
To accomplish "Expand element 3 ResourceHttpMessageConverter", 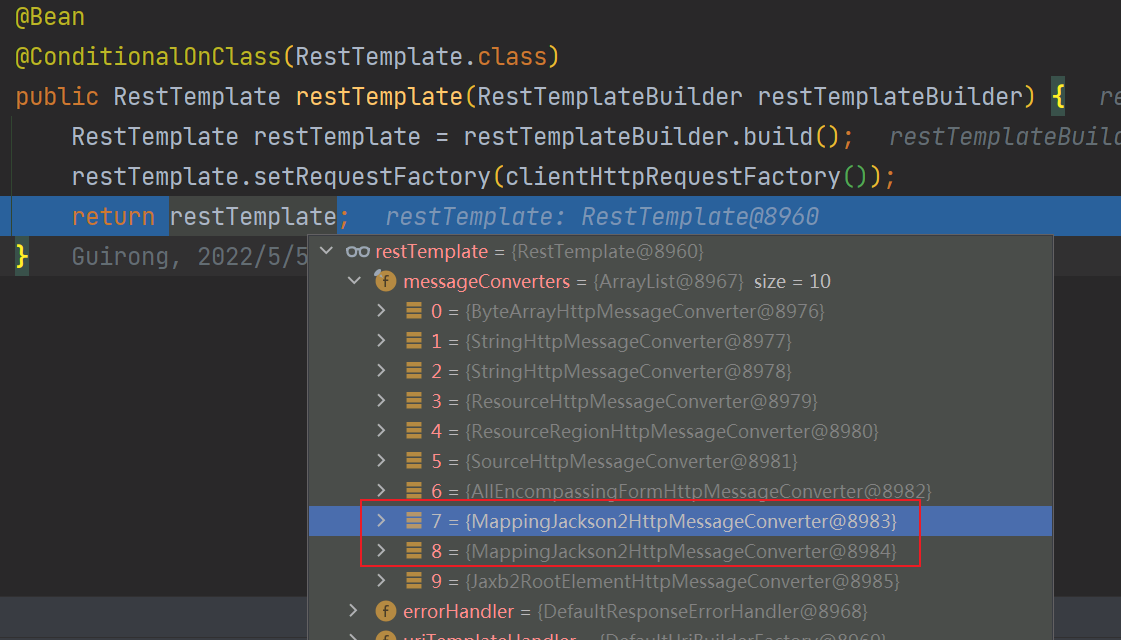I will (381, 401).
